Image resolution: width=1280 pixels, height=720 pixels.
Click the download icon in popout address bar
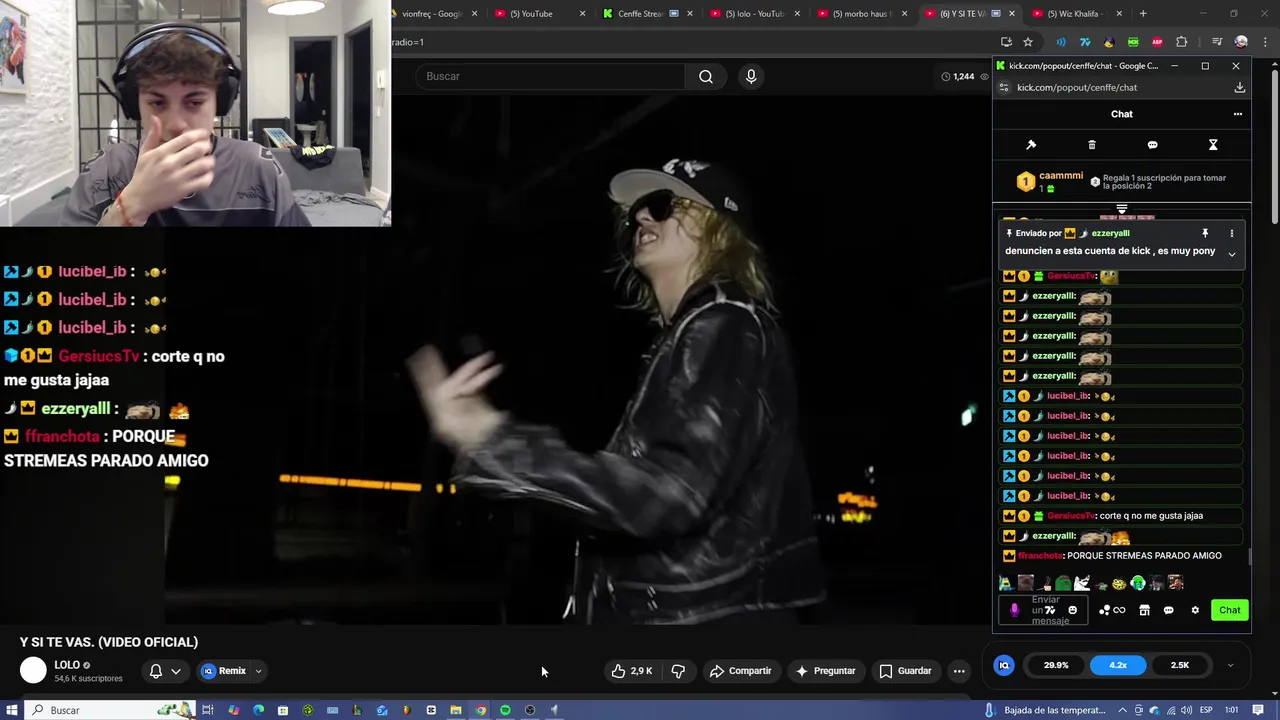pos(1239,88)
